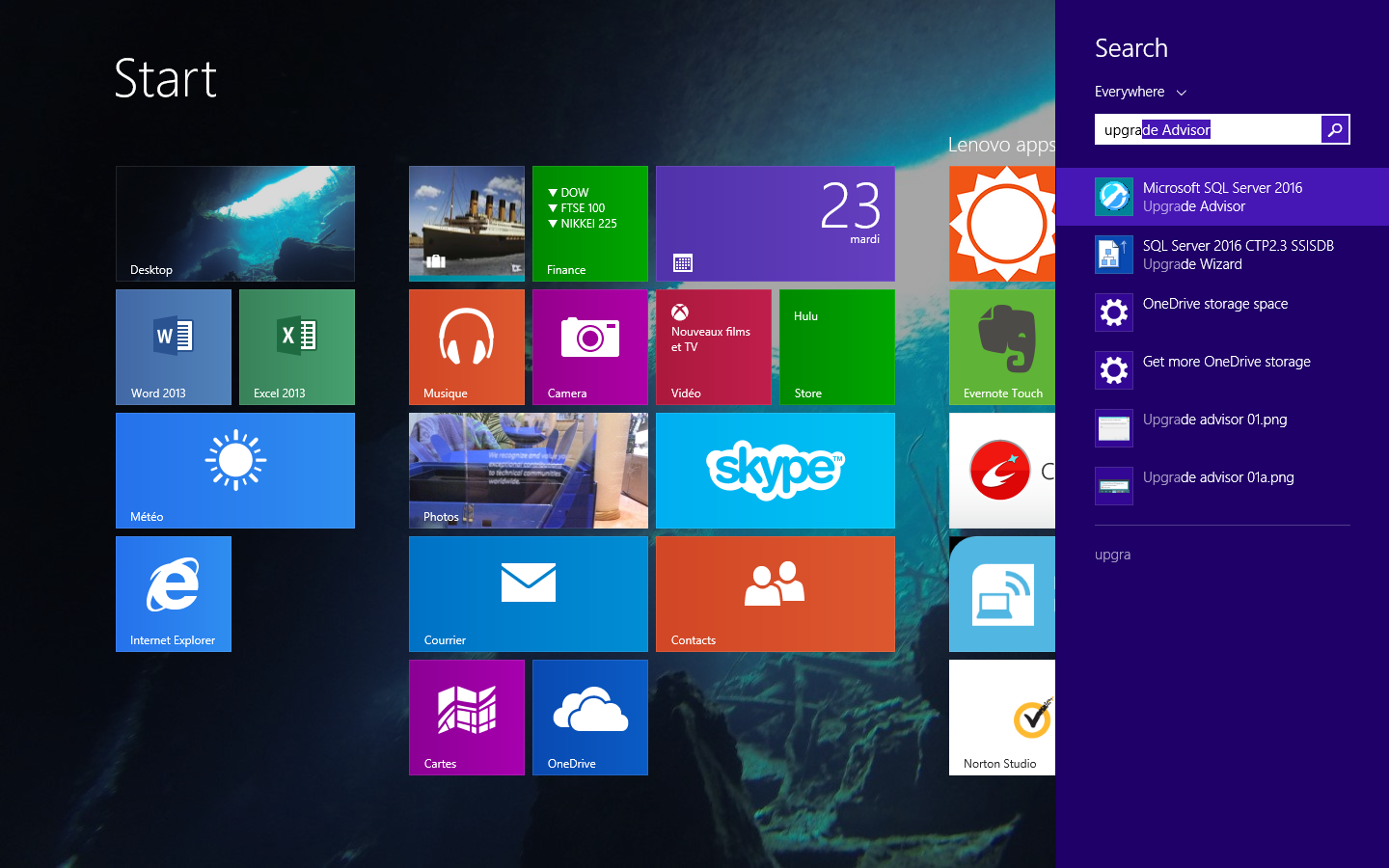The image size is (1389, 868).
Task: Open the Store tile showing Hulu
Action: click(837, 347)
